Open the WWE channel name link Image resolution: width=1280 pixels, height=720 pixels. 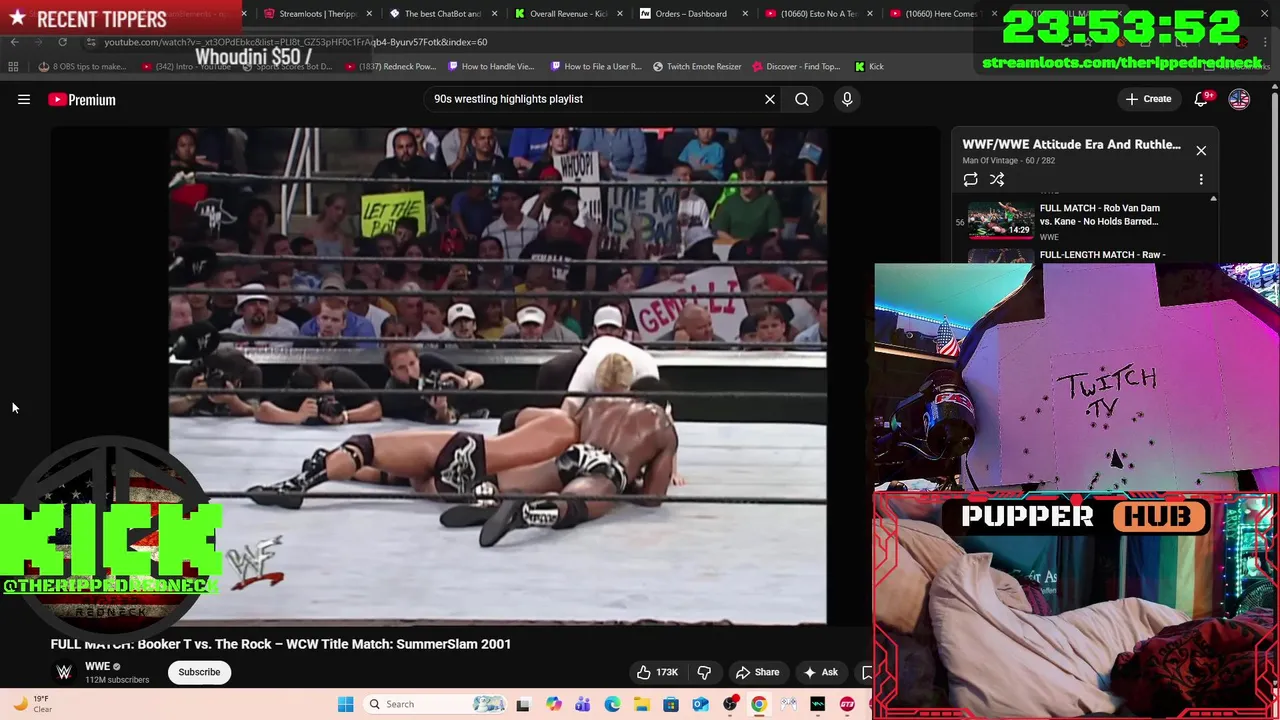click(97, 666)
